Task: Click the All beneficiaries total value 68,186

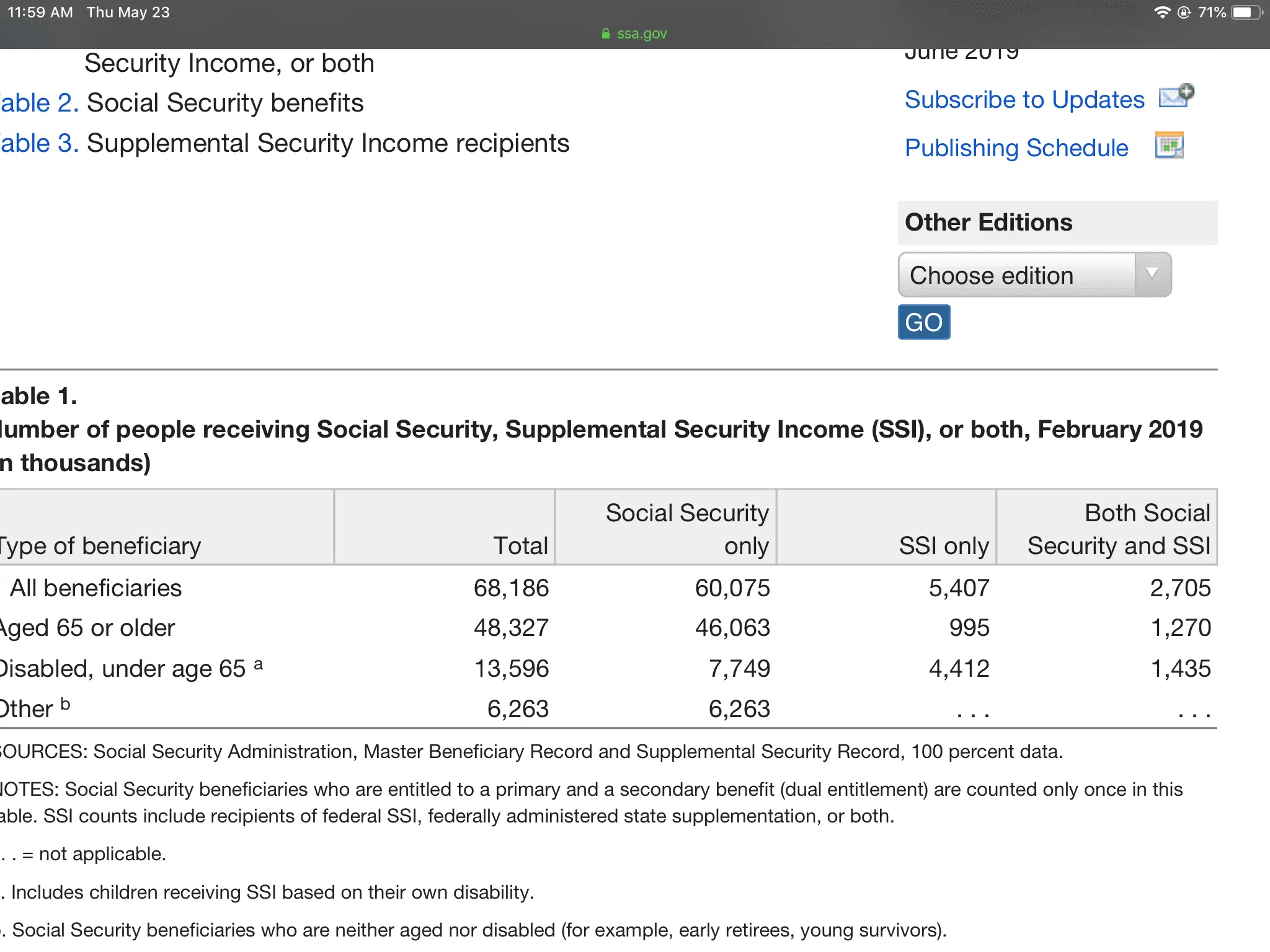Action: pos(511,588)
